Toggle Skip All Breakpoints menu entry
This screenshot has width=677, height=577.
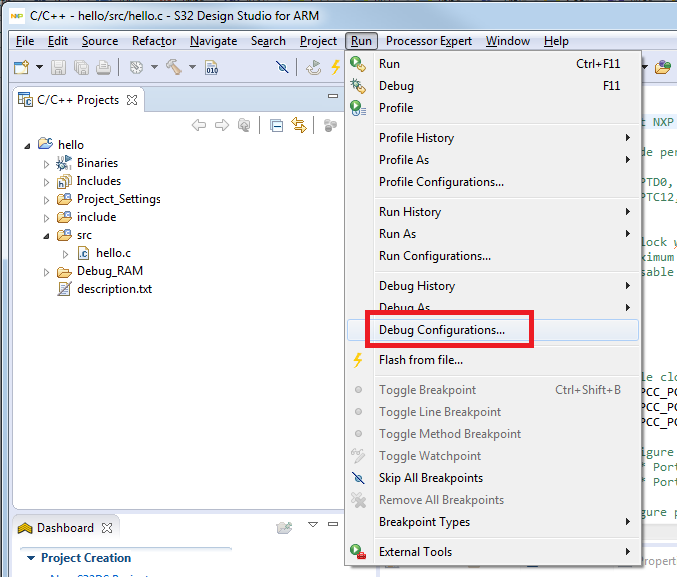click(x=492, y=478)
